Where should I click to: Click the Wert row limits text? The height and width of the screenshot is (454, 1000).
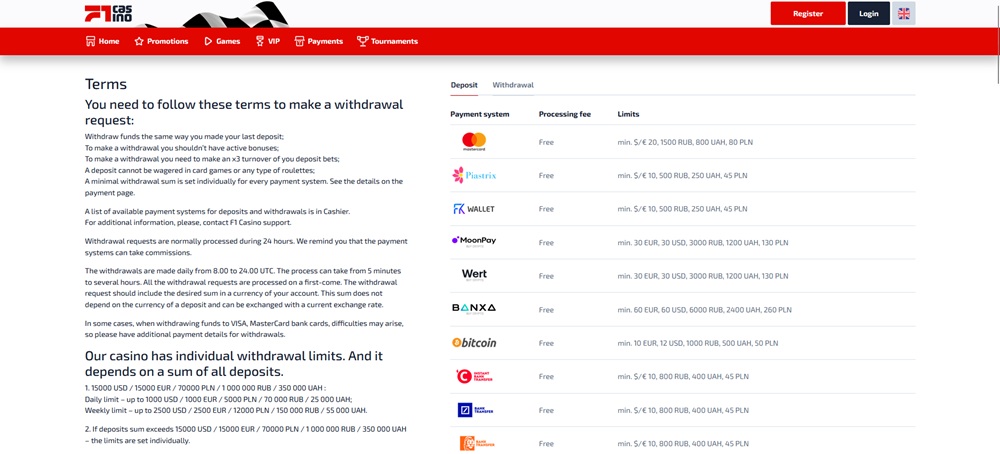pos(703,276)
